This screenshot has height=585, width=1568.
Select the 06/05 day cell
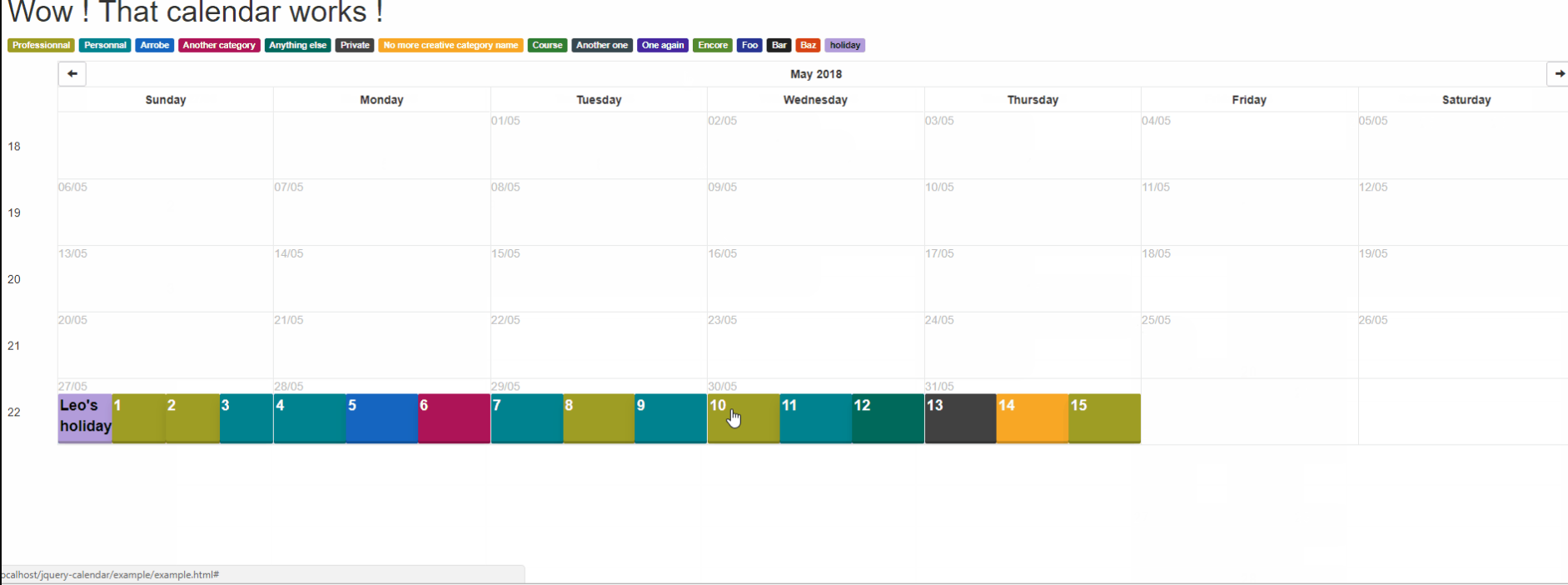[166, 212]
